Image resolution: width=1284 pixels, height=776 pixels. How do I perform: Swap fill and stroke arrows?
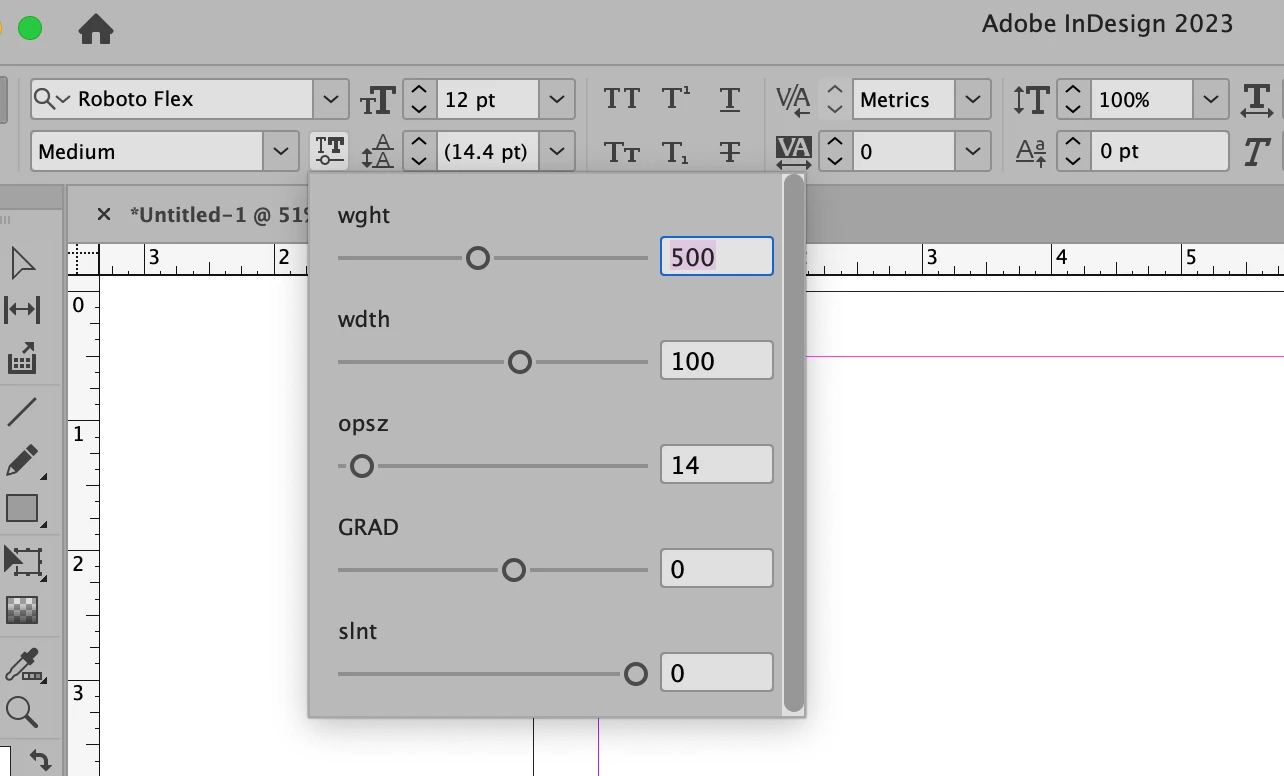[x=40, y=759]
